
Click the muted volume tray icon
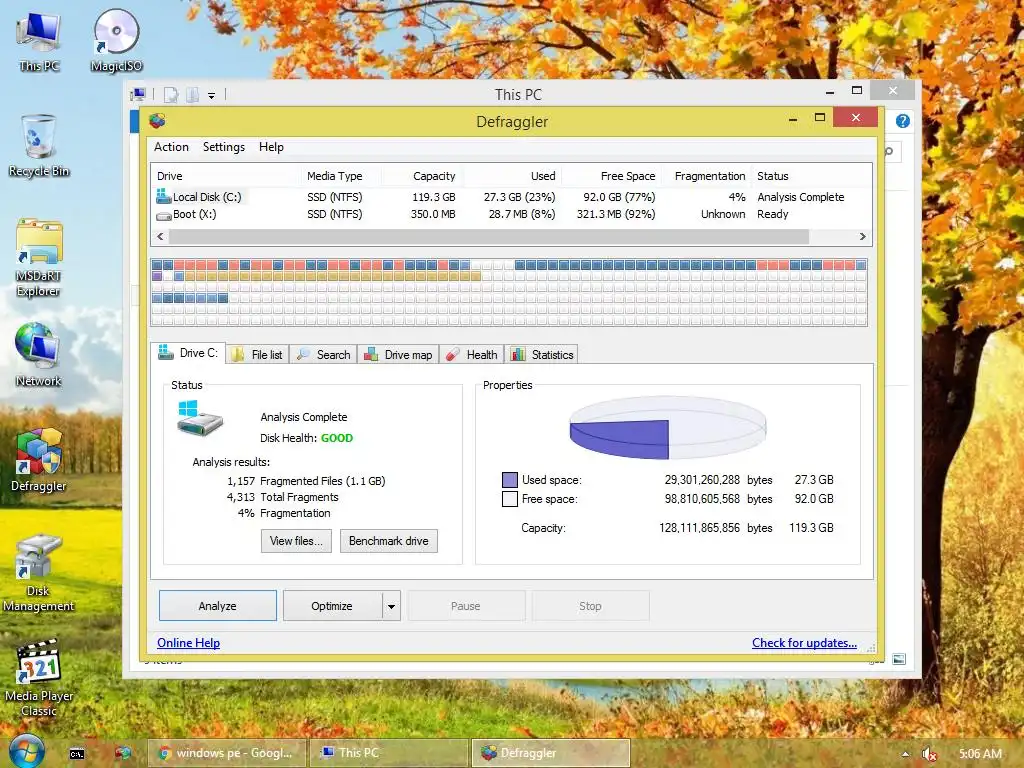[929, 754]
